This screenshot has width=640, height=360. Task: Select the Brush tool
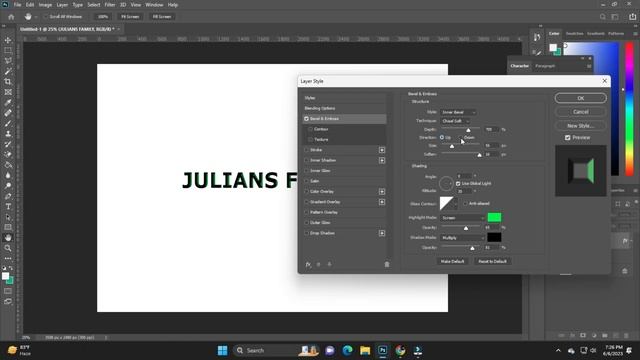(8, 123)
